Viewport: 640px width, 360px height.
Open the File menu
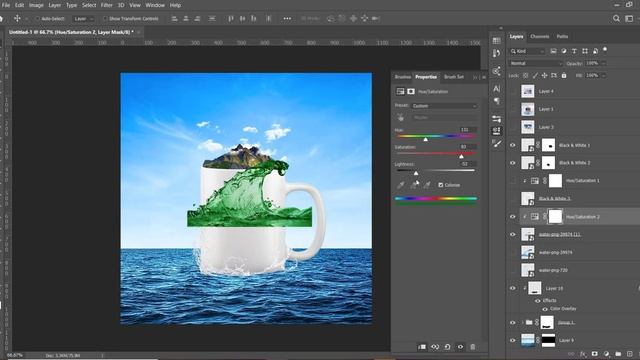coord(6,5)
